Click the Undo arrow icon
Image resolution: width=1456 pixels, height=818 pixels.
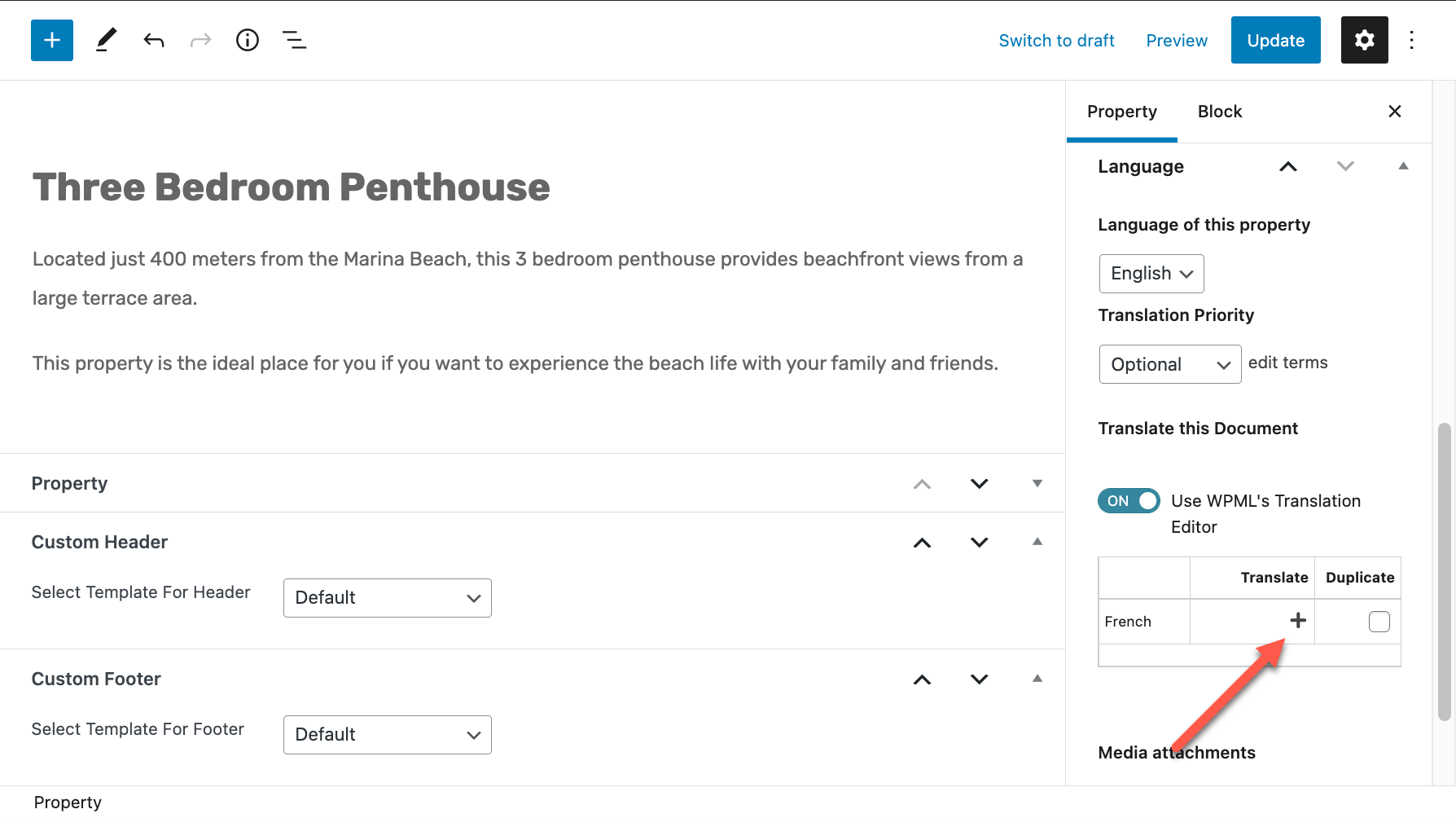click(154, 40)
